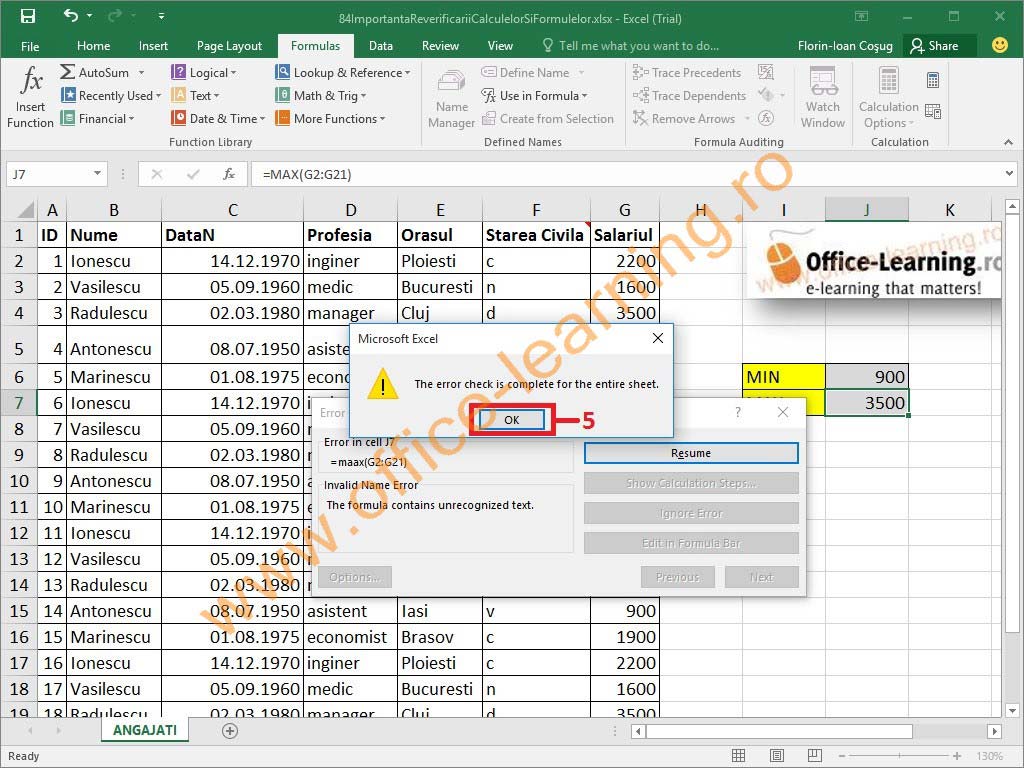
Task: Click OK in the Microsoft Excel dialog
Action: [511, 419]
